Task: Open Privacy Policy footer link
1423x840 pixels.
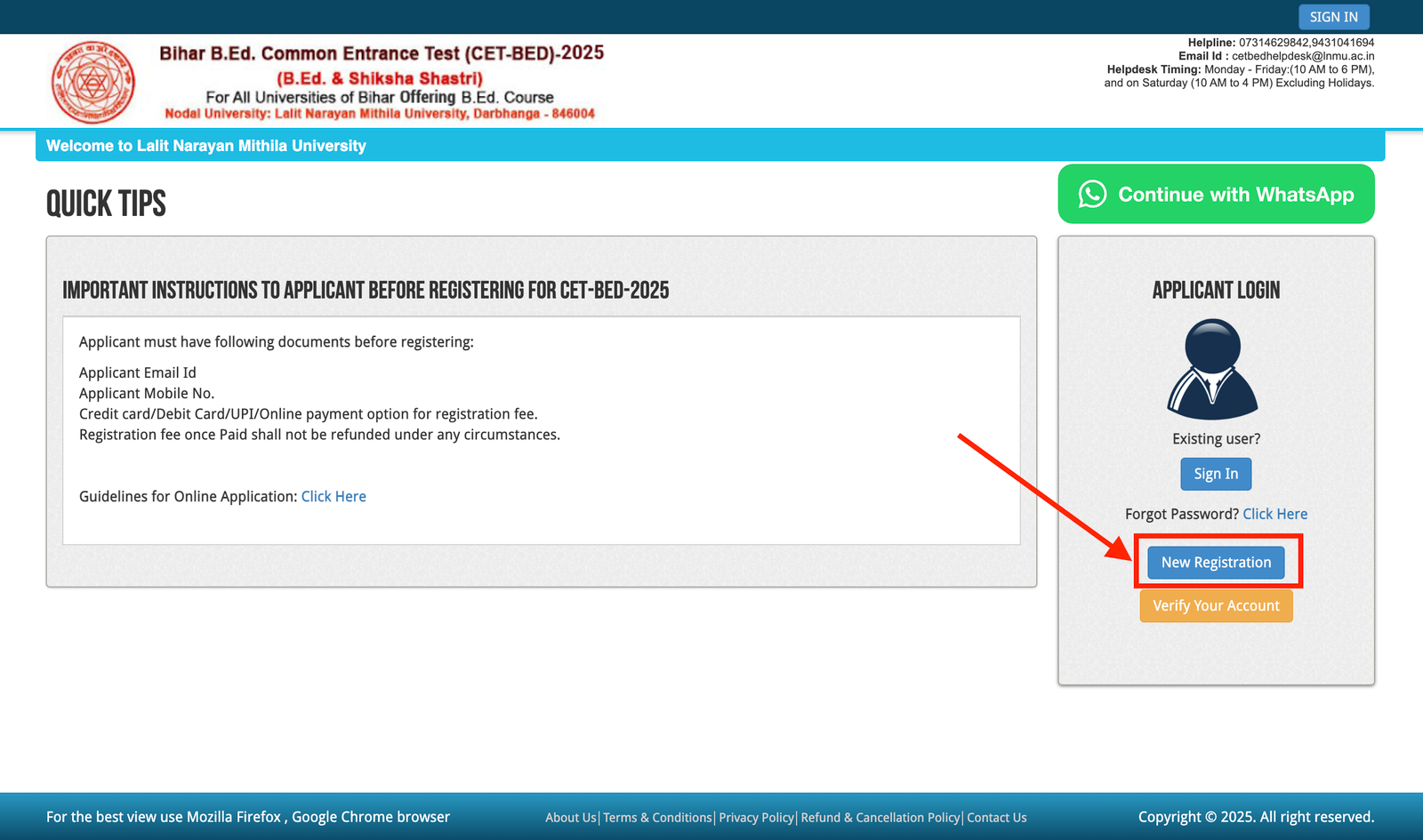Action: coord(756,818)
